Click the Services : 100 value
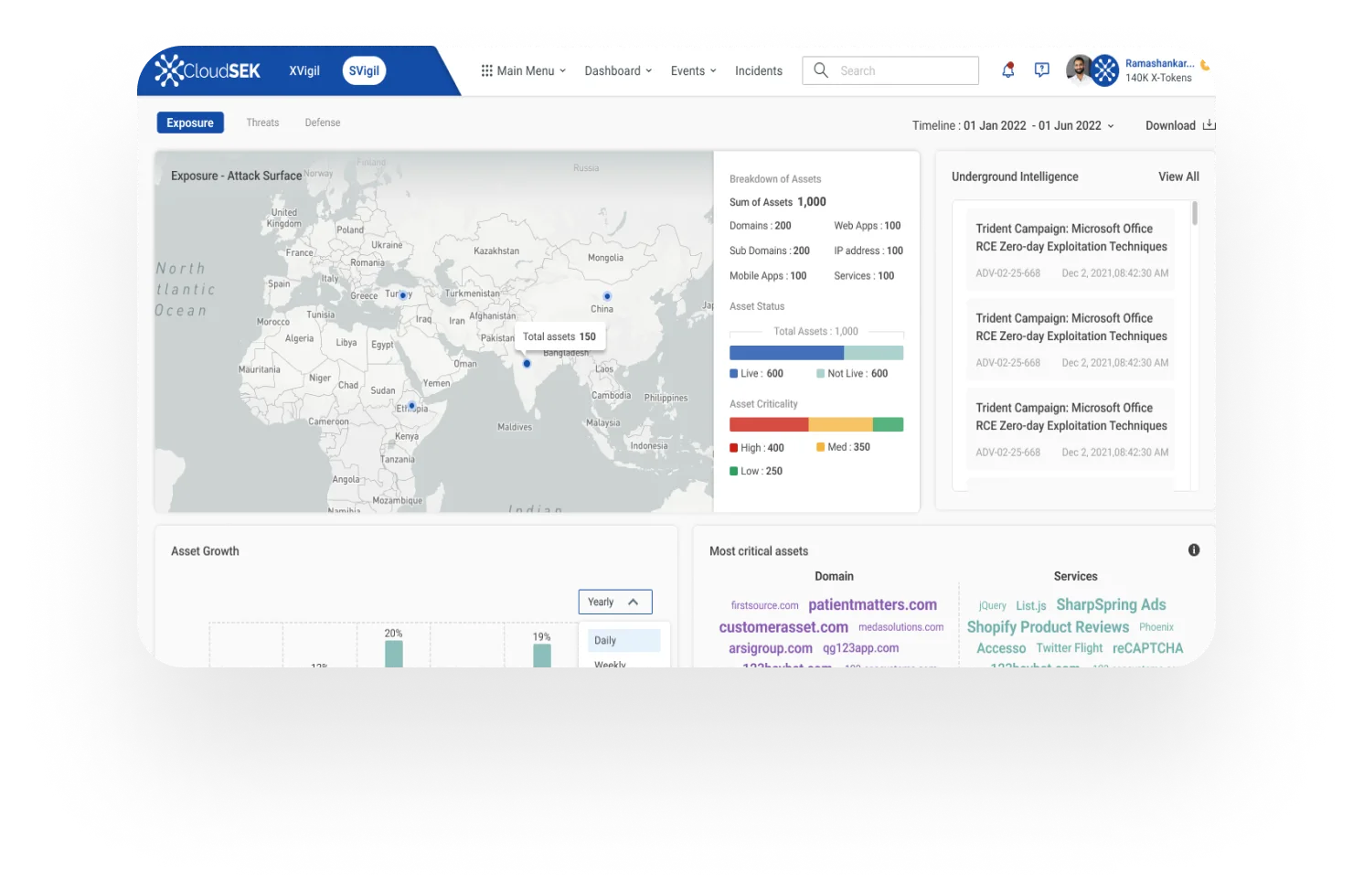The image size is (1353, 896). point(864,276)
